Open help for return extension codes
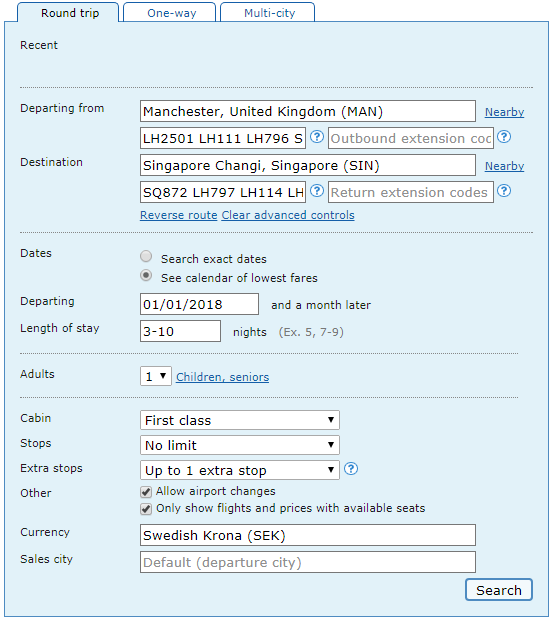The image size is (557, 624). click(x=504, y=191)
